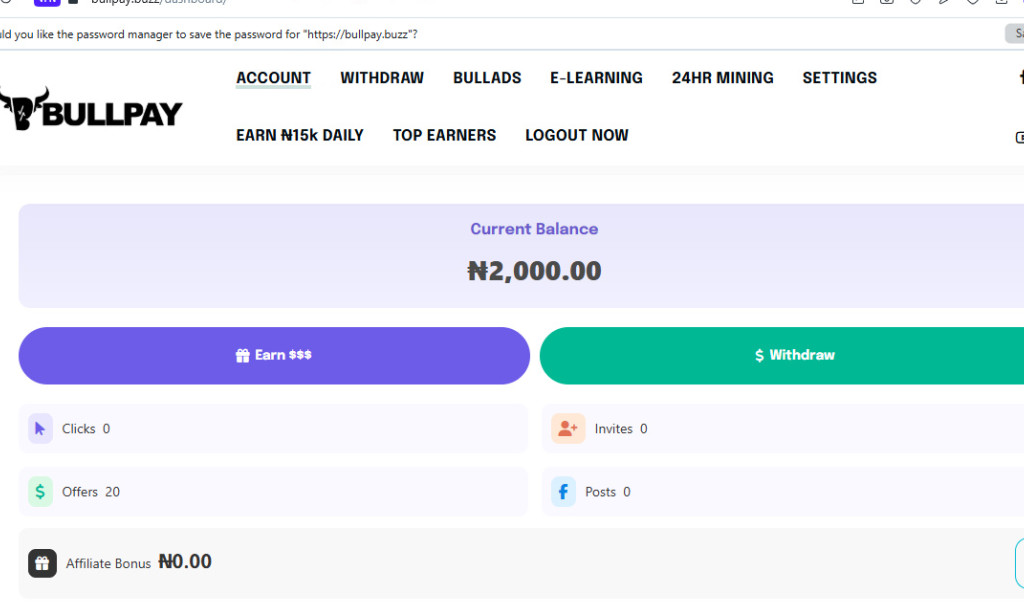
Task: Go to 24HR MINING
Action: click(x=722, y=77)
